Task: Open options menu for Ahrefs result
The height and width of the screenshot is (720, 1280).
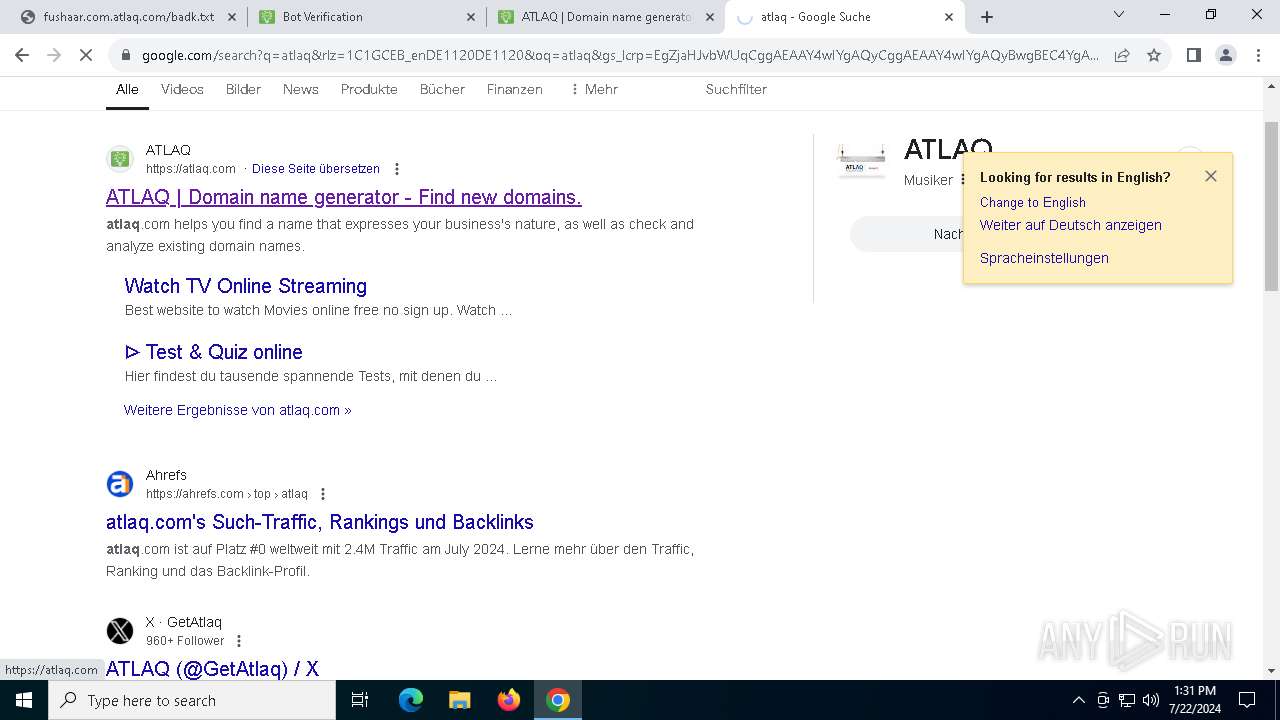Action: coord(322,494)
